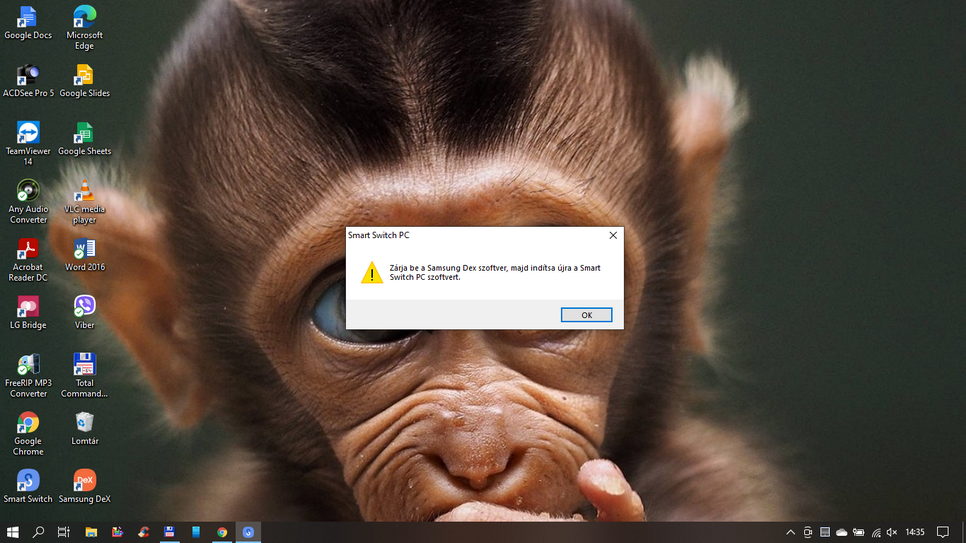Open the blue phone app on taskbar
Screen dimensions: 966x543
pos(196,532)
